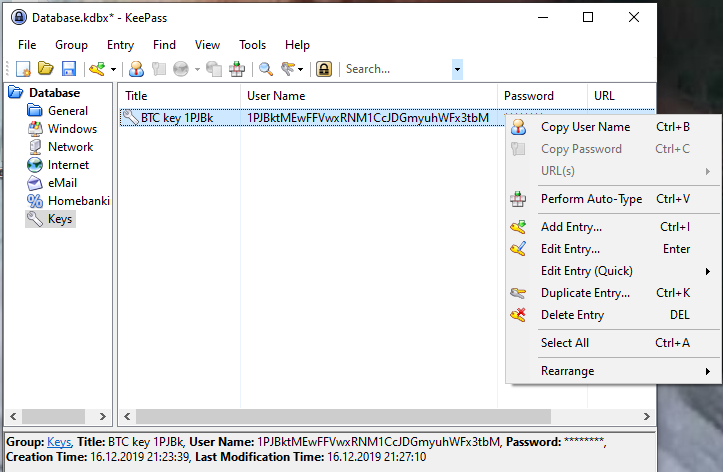Open the Show Entries dropdown arrow

pos(301,70)
